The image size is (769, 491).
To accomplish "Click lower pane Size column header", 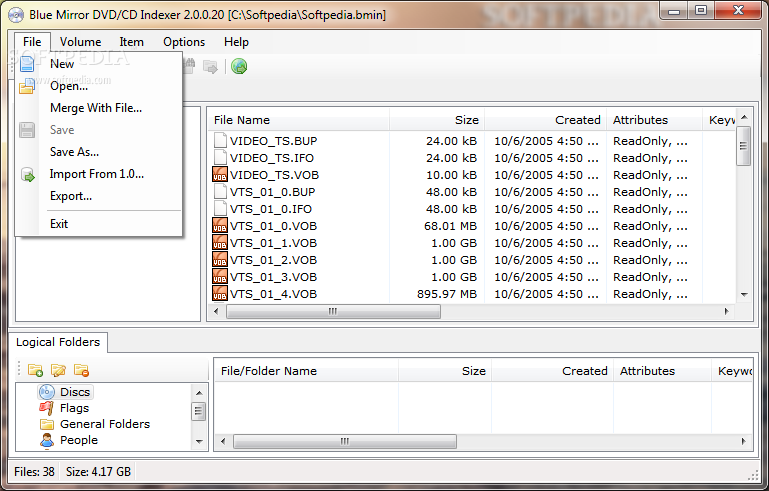I will (x=445, y=371).
